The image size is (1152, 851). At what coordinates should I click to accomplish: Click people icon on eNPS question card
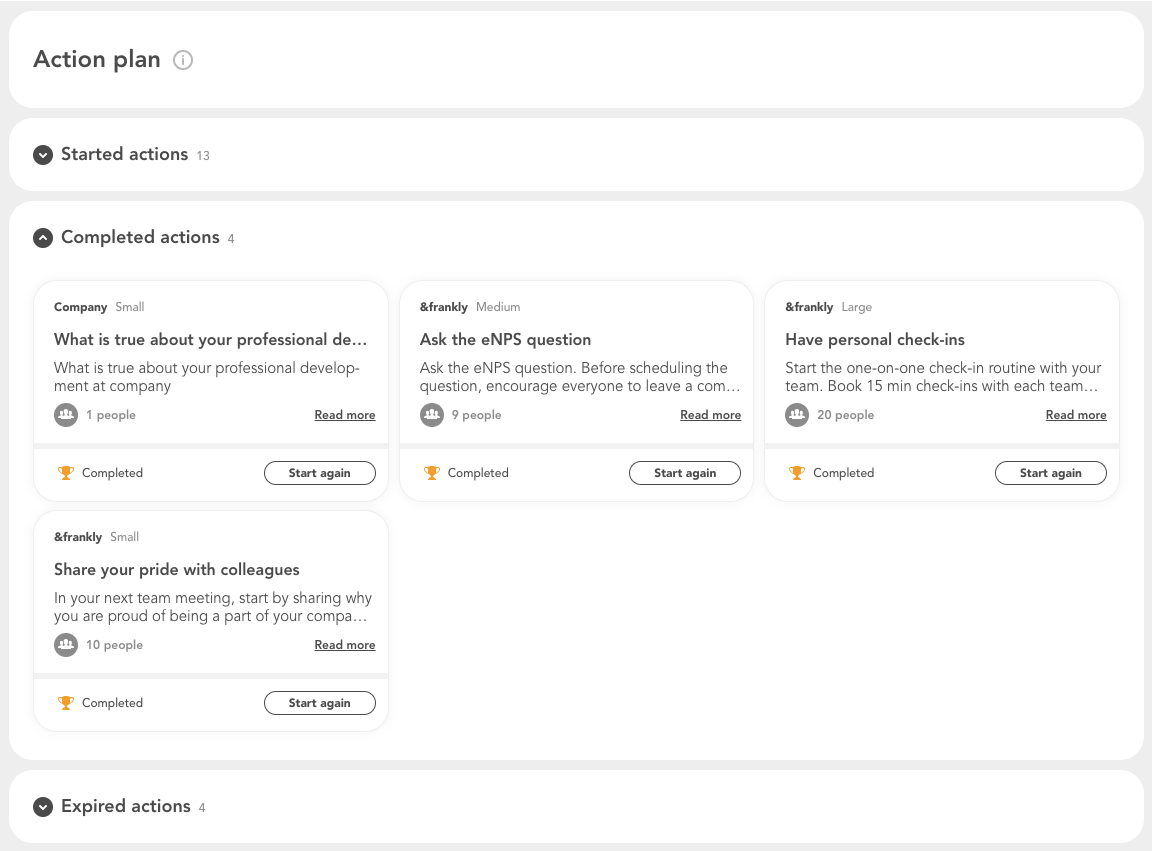click(432, 415)
